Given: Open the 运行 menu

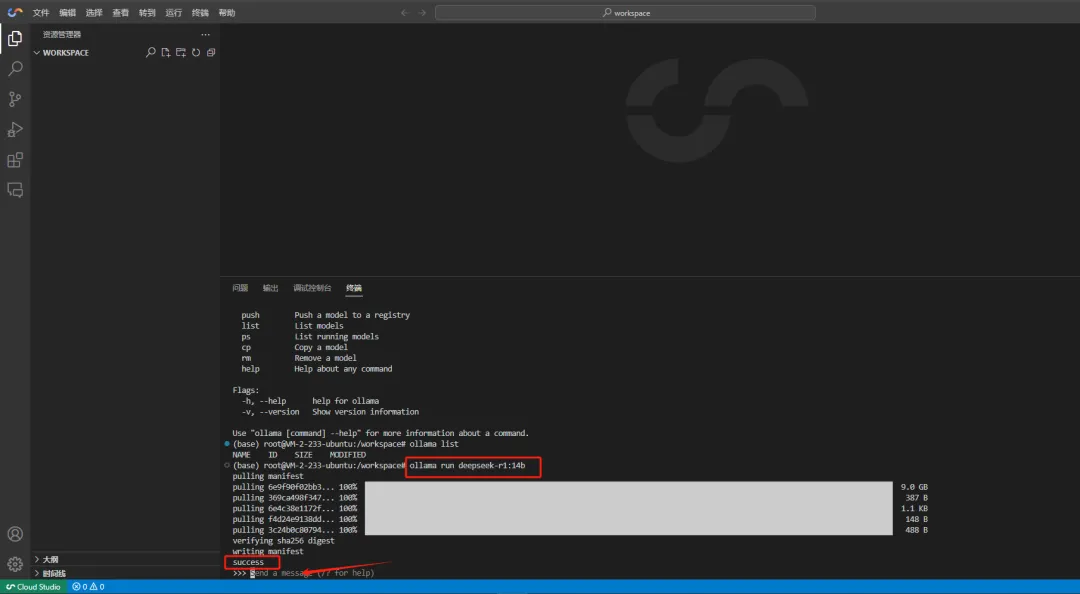Looking at the screenshot, I should click(x=174, y=13).
